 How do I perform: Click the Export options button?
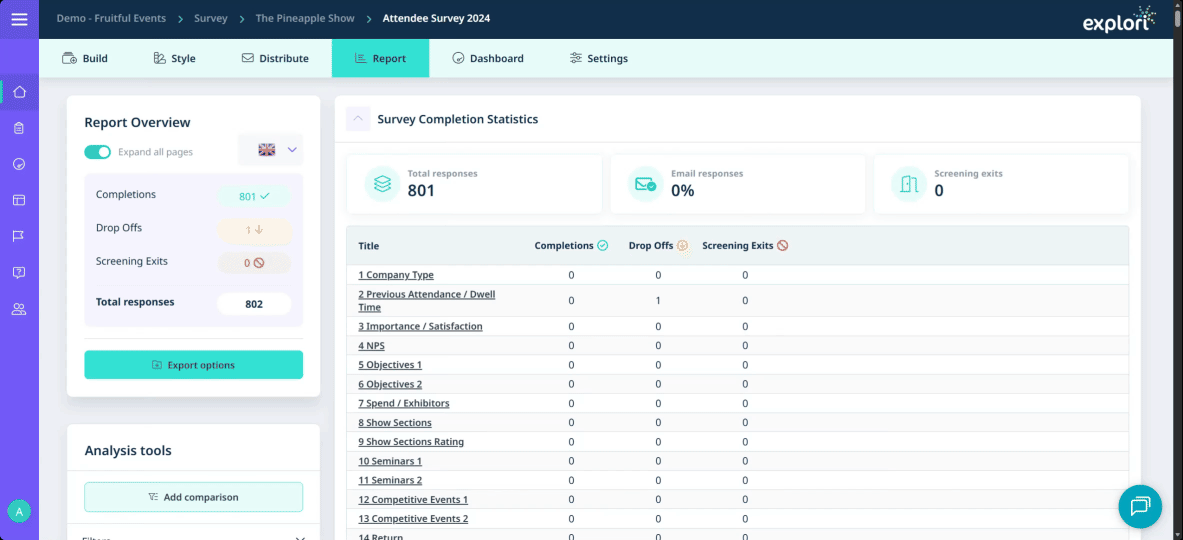193,365
